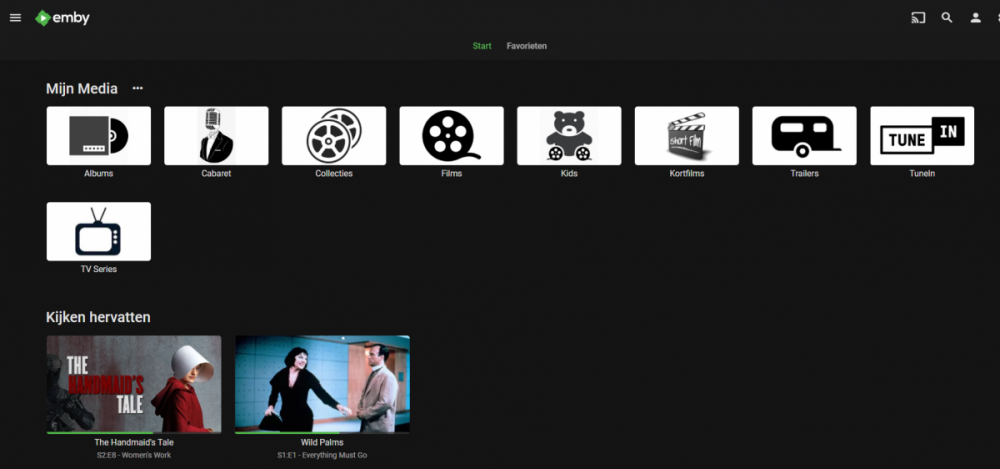The height and width of the screenshot is (469, 1000).
Task: Click the Kijken hervatten heading
Action: click(98, 317)
